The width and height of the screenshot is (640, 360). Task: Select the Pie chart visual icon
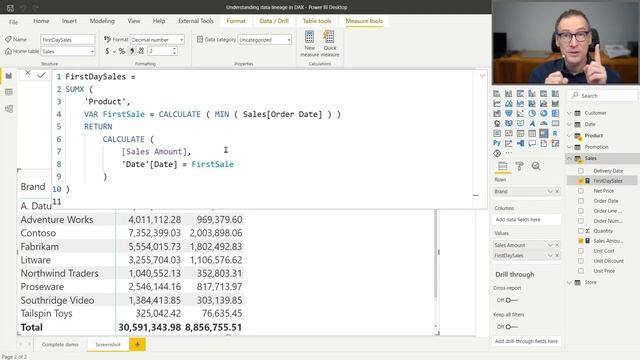[532, 113]
